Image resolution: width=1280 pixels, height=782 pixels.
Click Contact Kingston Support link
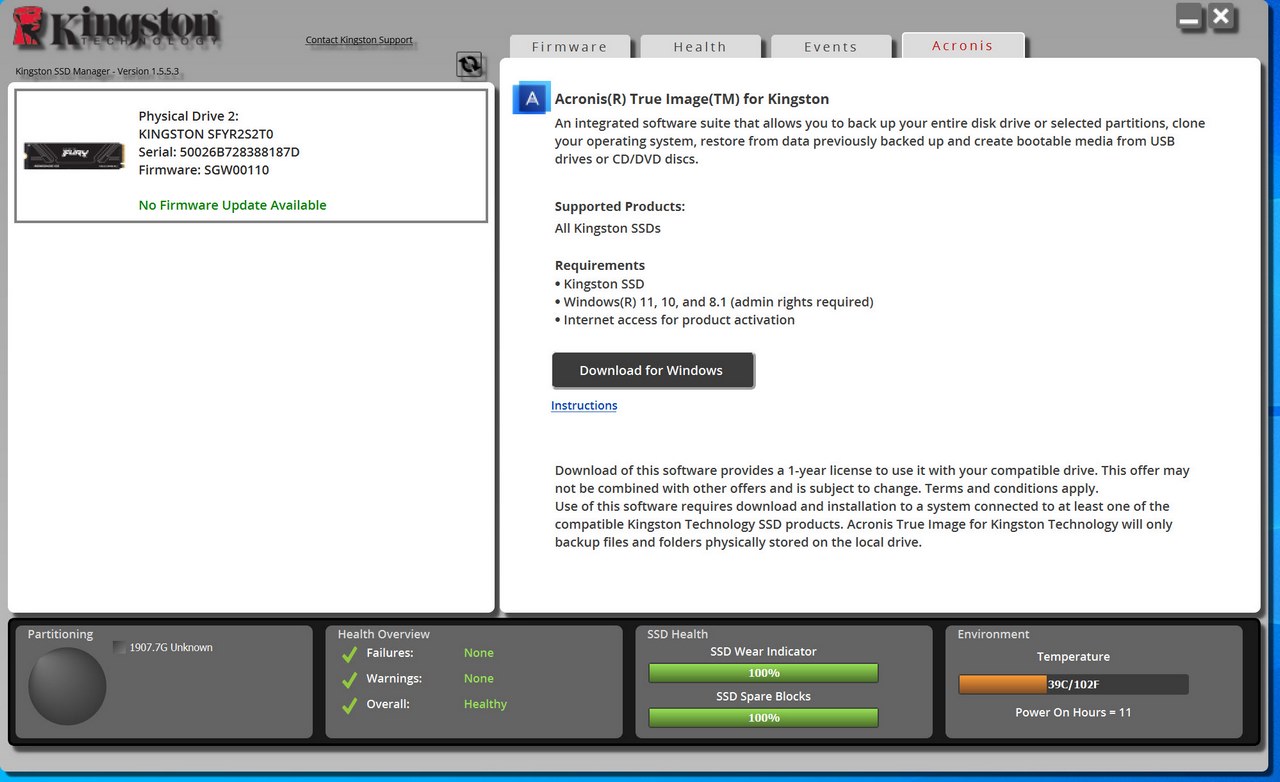[x=359, y=40]
